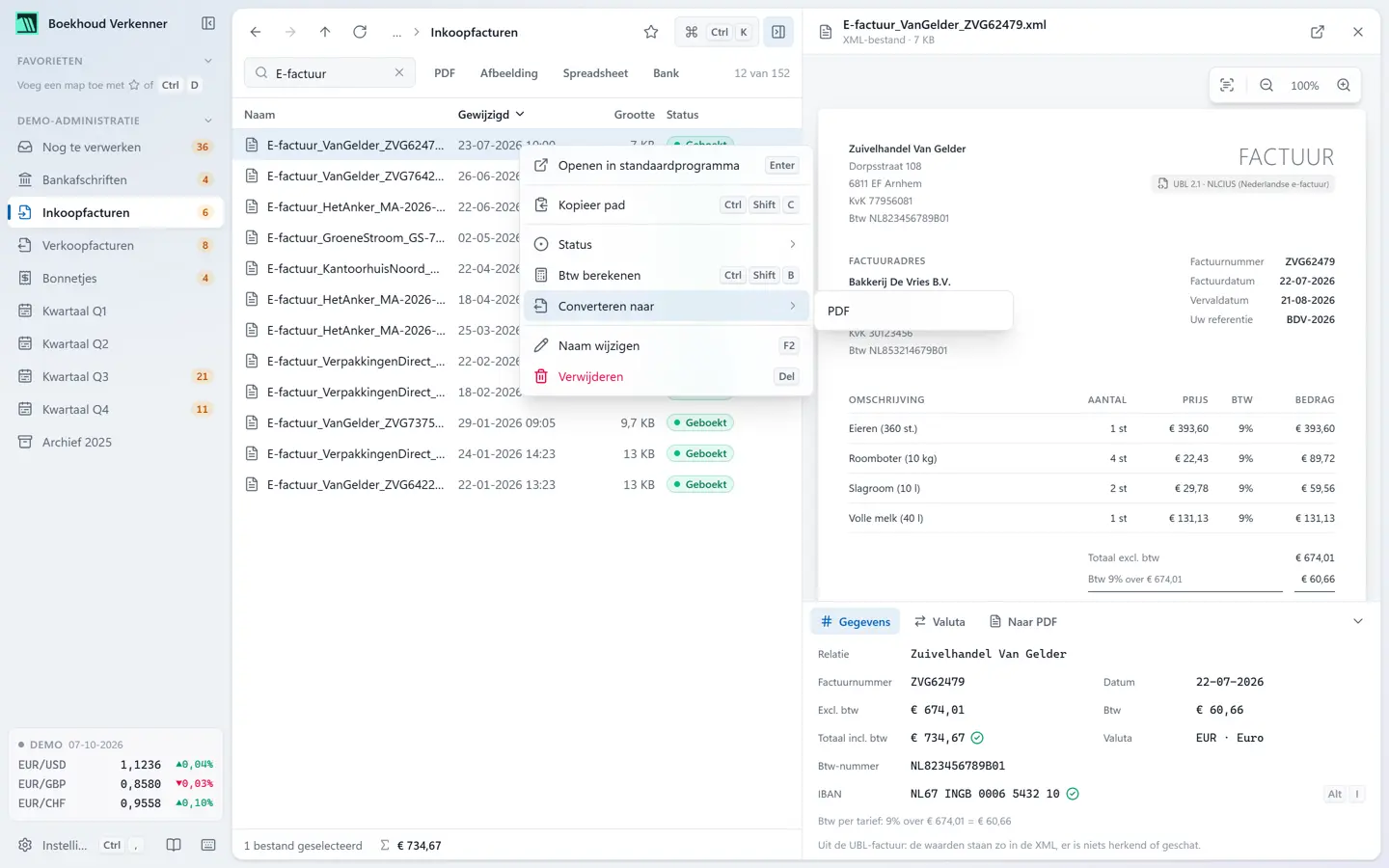The height and width of the screenshot is (868, 1389).
Task: Open the Status submenu
Action: click(667, 244)
